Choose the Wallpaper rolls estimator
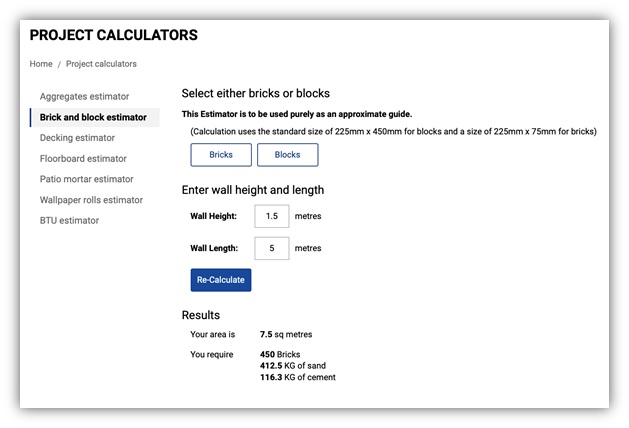The image size is (629, 428). 91,200
